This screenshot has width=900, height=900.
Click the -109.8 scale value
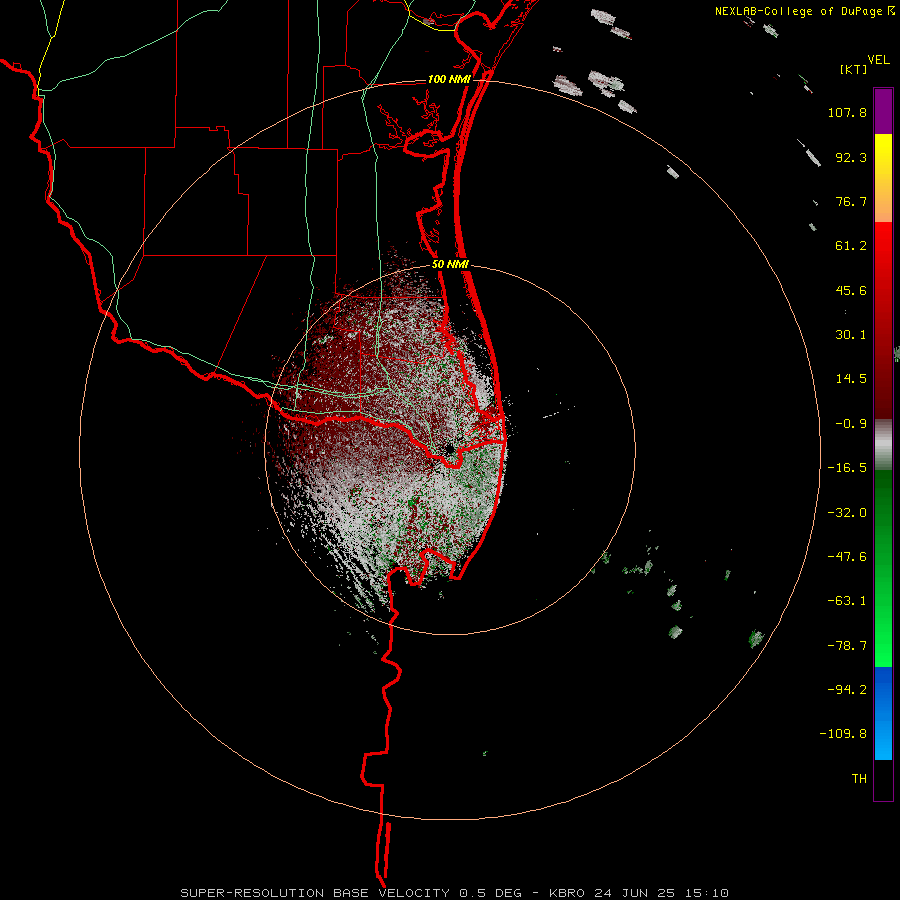click(843, 734)
